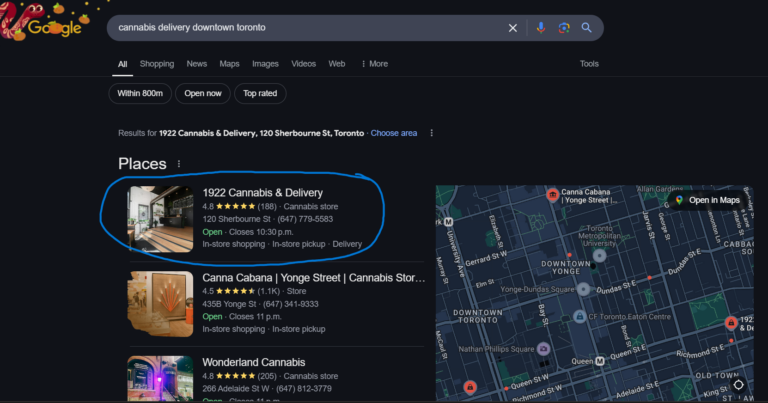Switch to the News tab
768x403 pixels.
[196, 64]
